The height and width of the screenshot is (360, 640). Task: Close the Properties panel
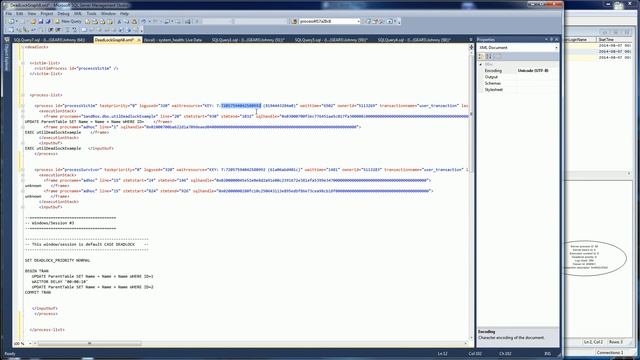[x=556, y=40]
